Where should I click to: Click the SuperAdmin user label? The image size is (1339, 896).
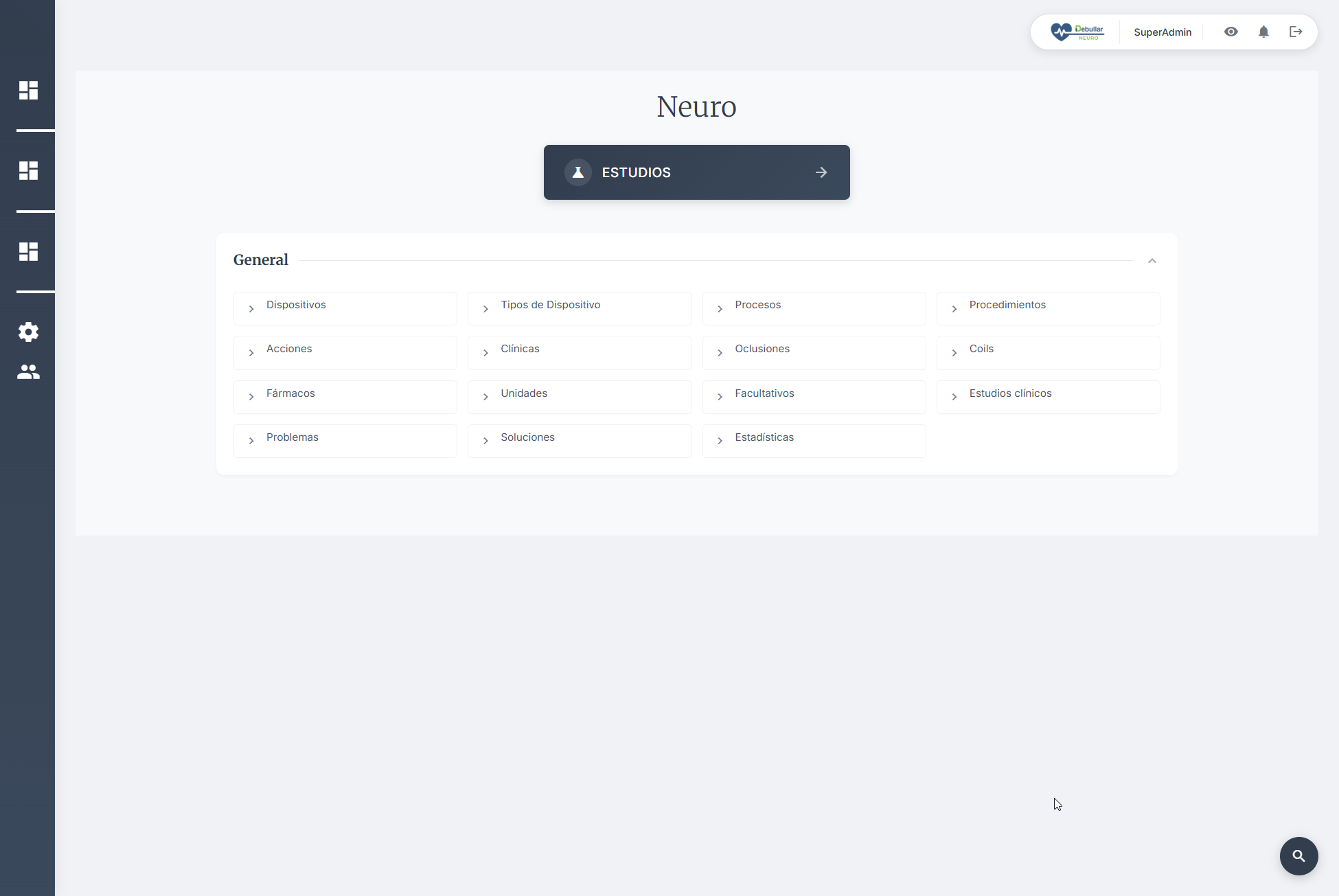point(1163,32)
